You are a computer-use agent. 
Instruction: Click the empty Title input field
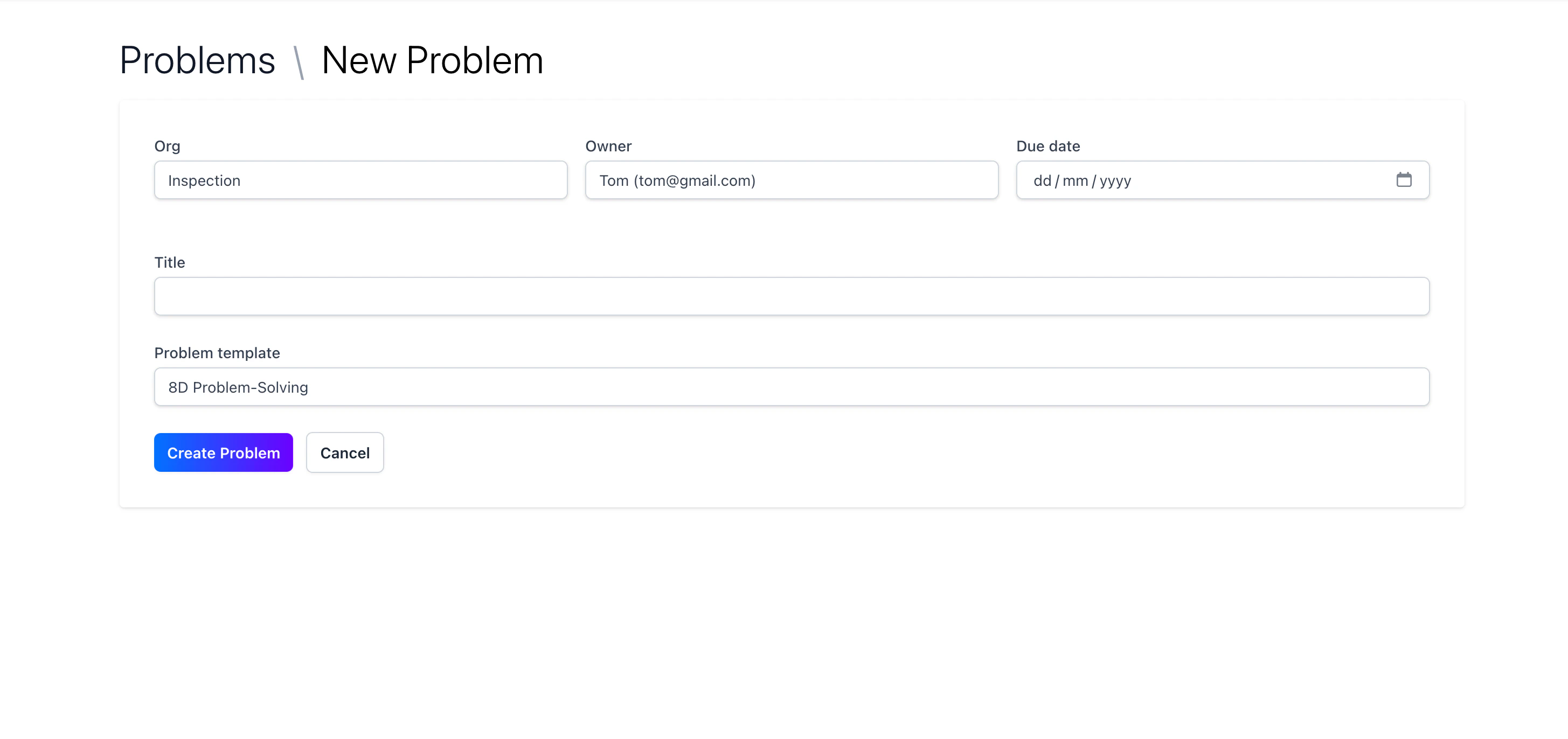pyautogui.click(x=792, y=296)
